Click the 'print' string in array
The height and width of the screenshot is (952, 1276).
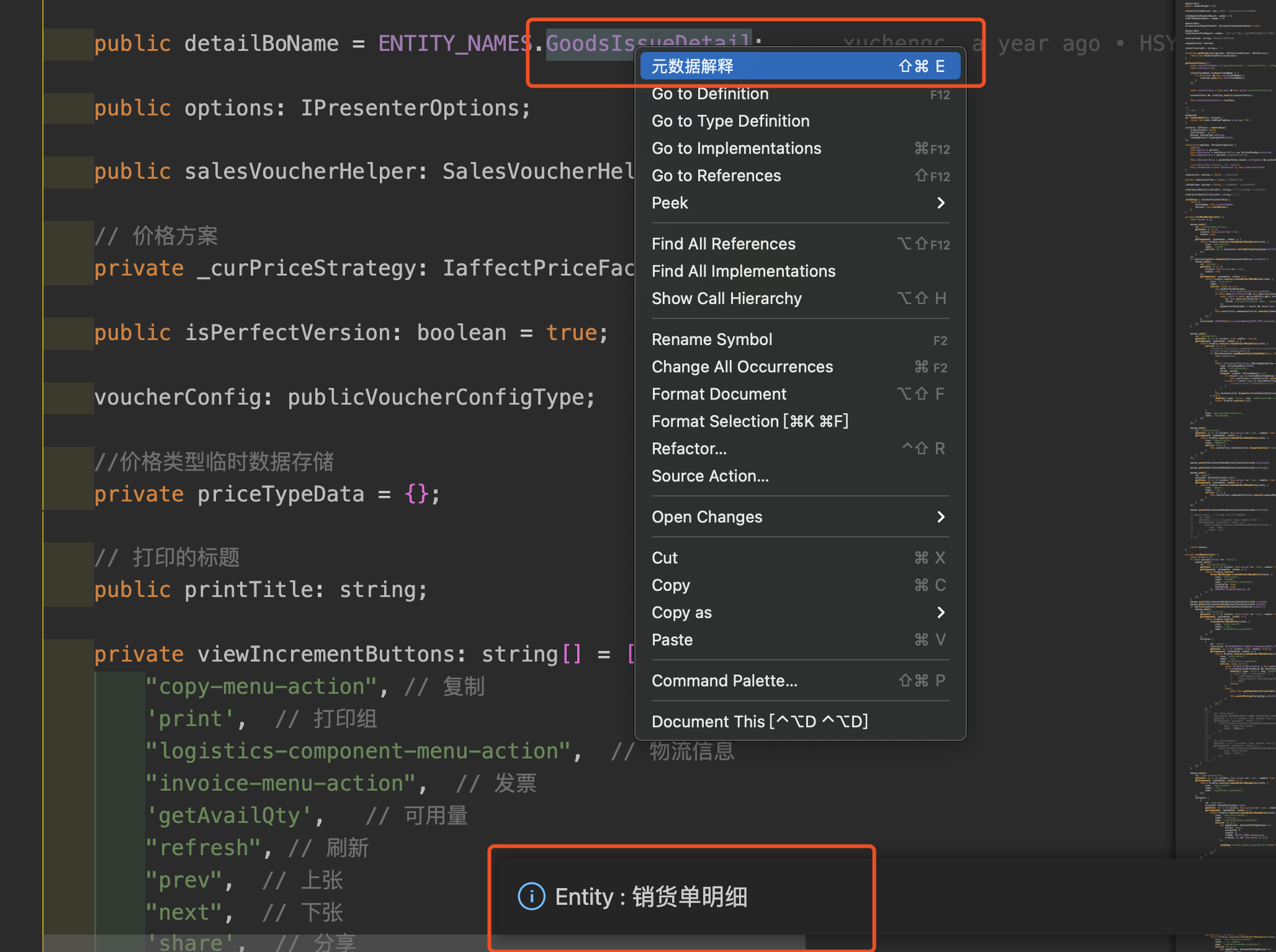coord(191,719)
